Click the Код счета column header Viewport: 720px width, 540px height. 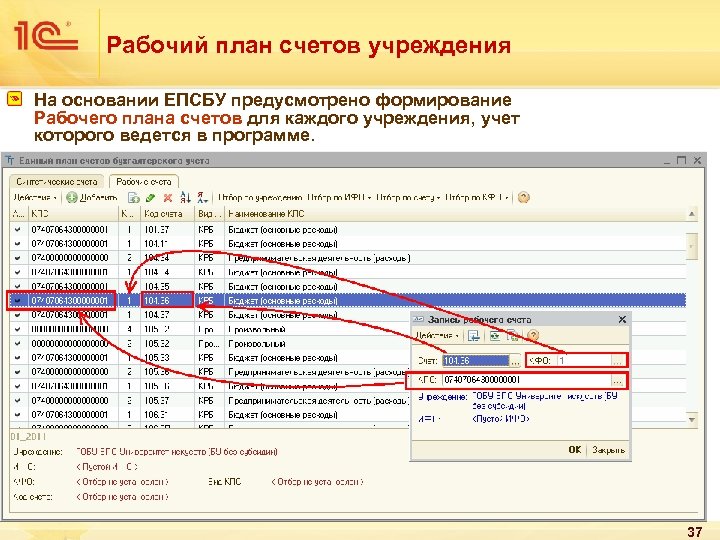(x=167, y=214)
